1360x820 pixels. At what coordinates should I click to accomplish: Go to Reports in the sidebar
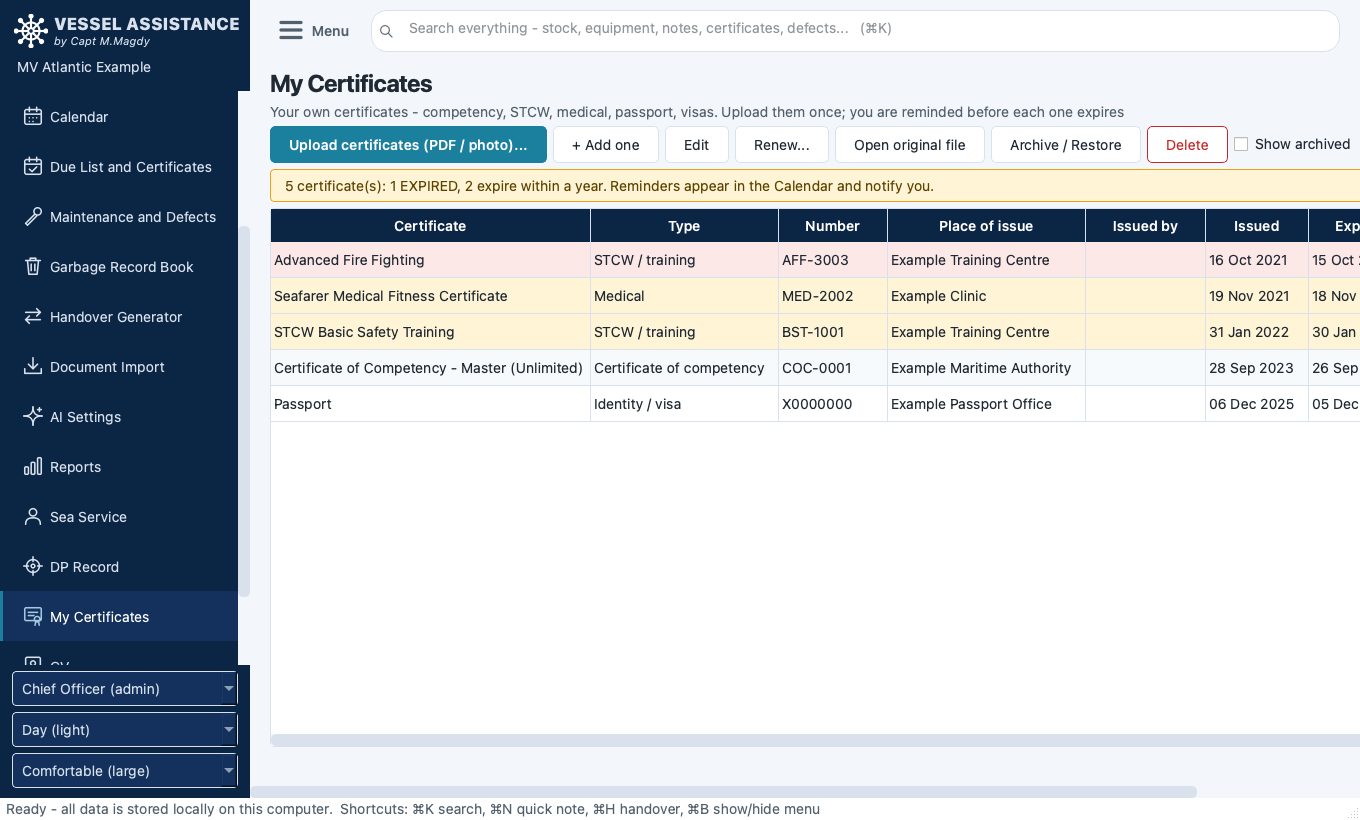[x=119, y=467]
